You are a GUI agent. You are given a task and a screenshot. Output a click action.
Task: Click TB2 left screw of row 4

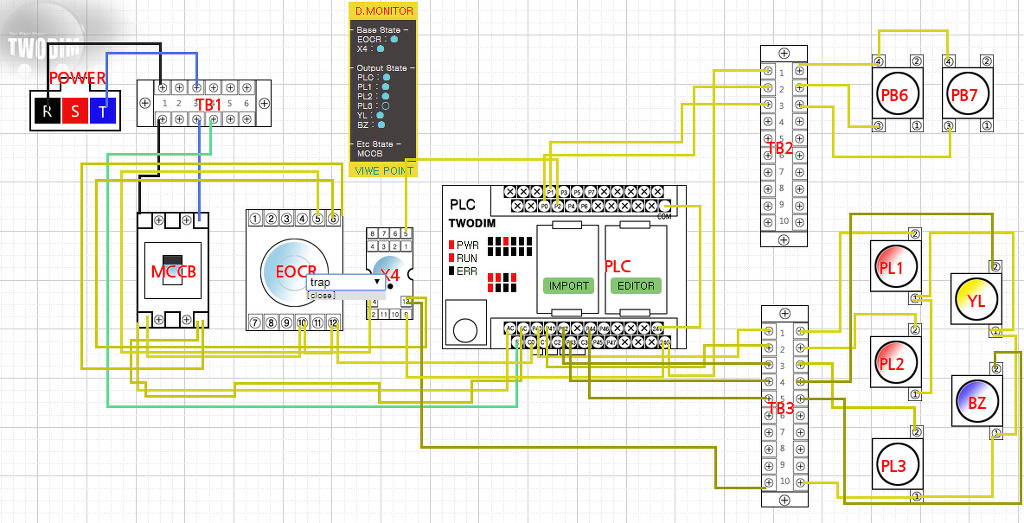point(769,121)
